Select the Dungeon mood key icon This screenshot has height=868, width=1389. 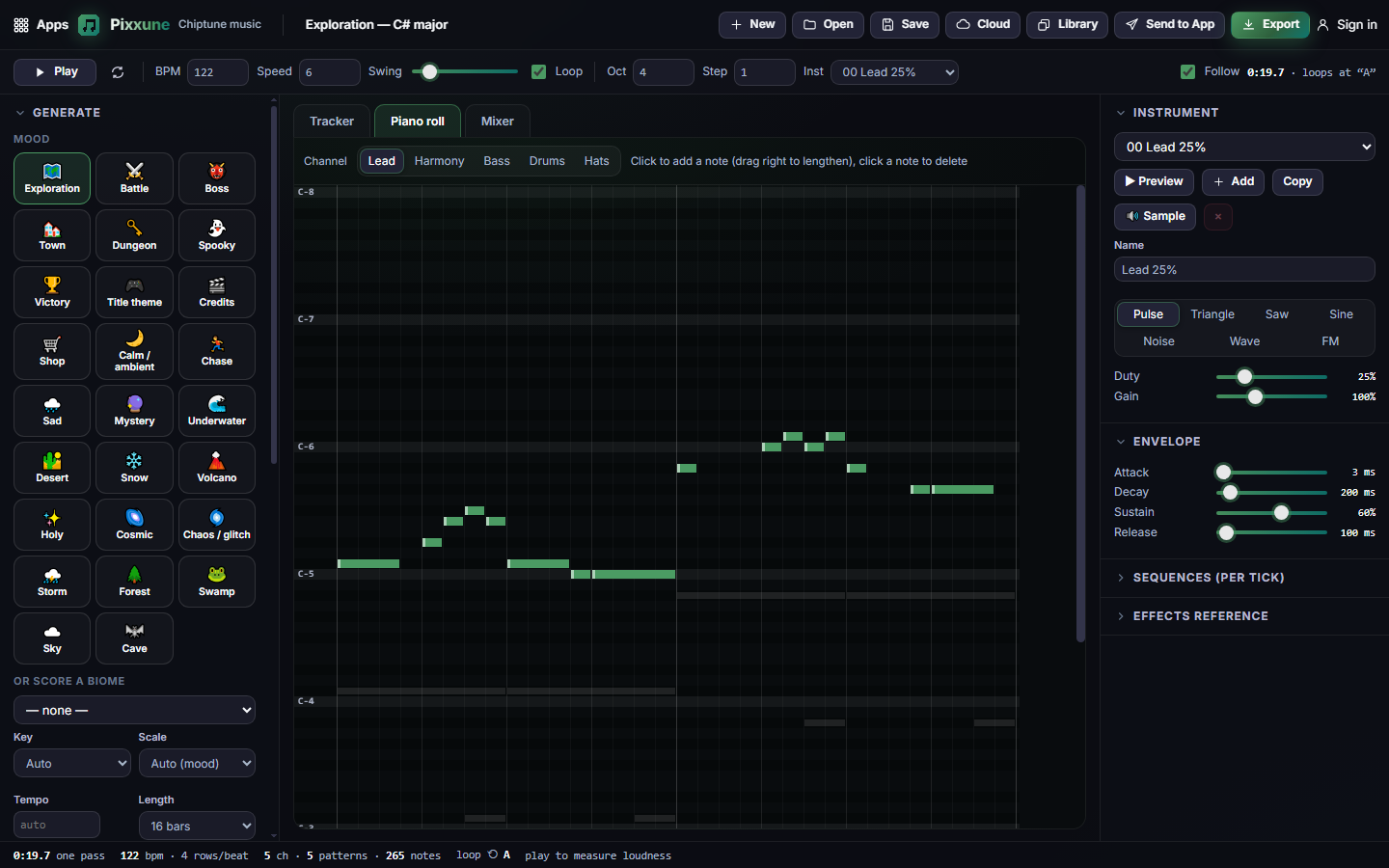(134, 235)
